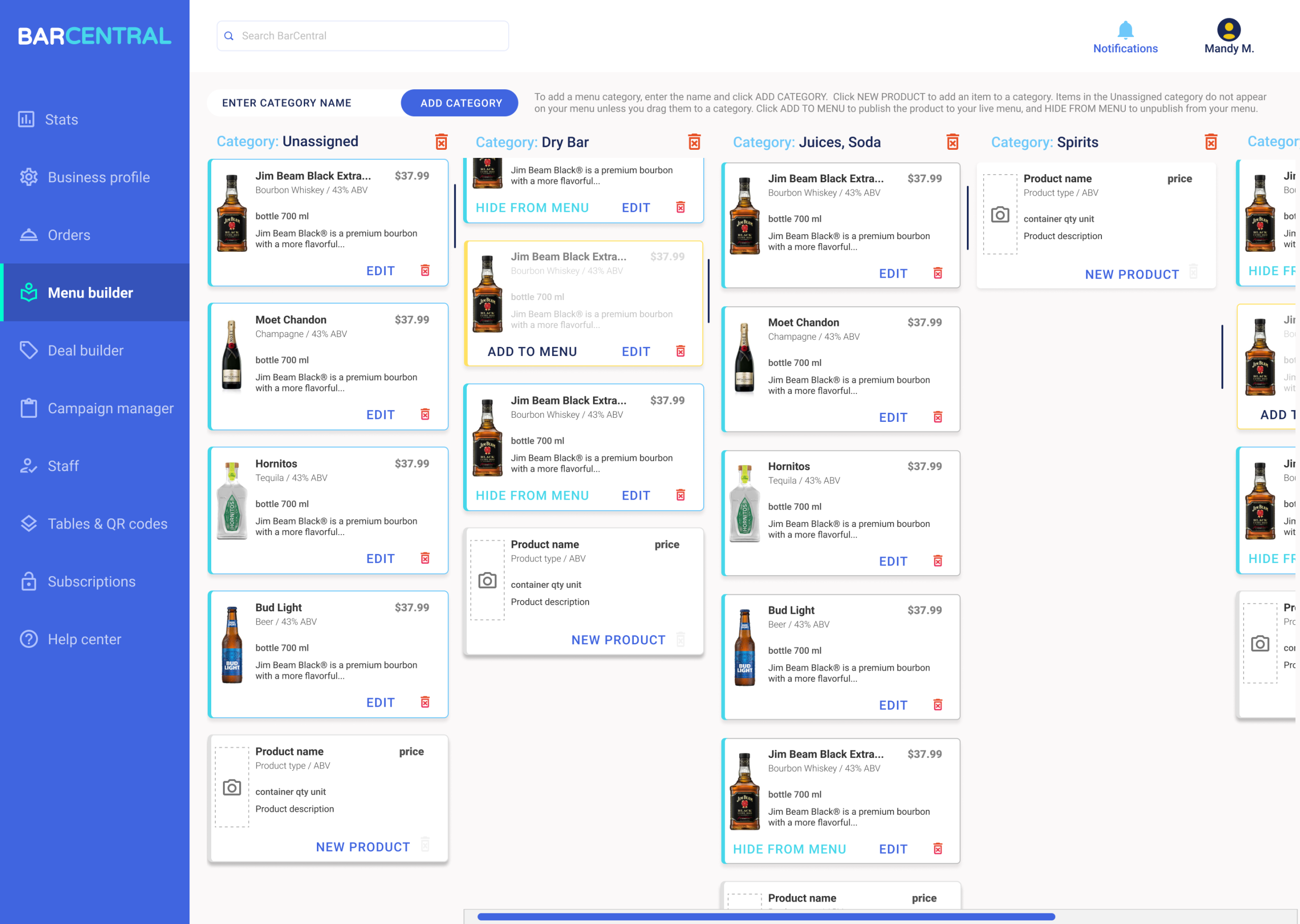The image size is (1300, 924).
Task: Hide the top Jim Beam item from Dry Bar menu
Action: point(532,208)
